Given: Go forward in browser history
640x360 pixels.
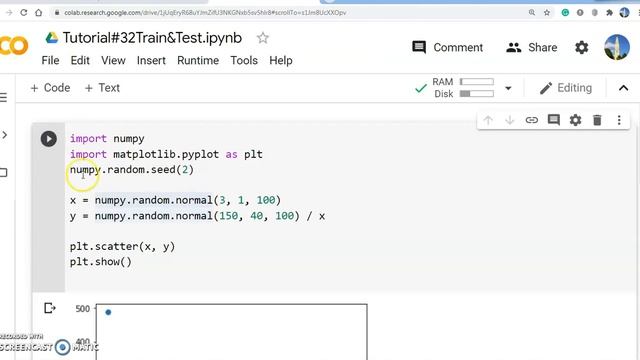Looking at the screenshot, I should (9, 13).
